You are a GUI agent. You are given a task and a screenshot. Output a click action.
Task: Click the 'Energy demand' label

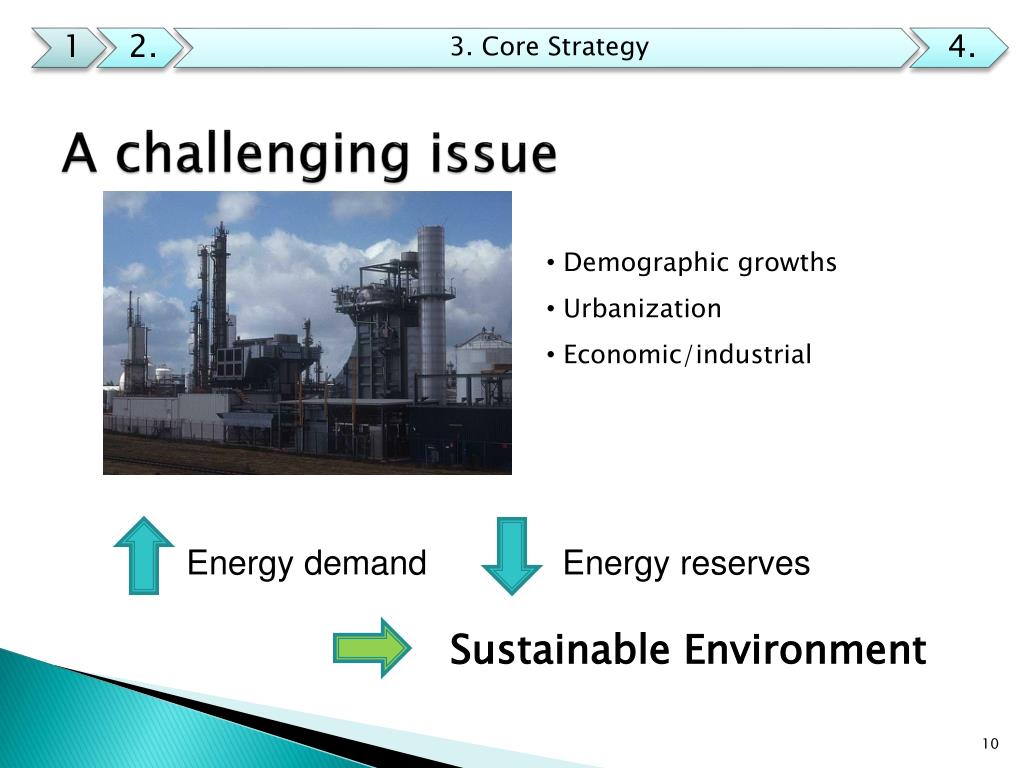pos(306,563)
